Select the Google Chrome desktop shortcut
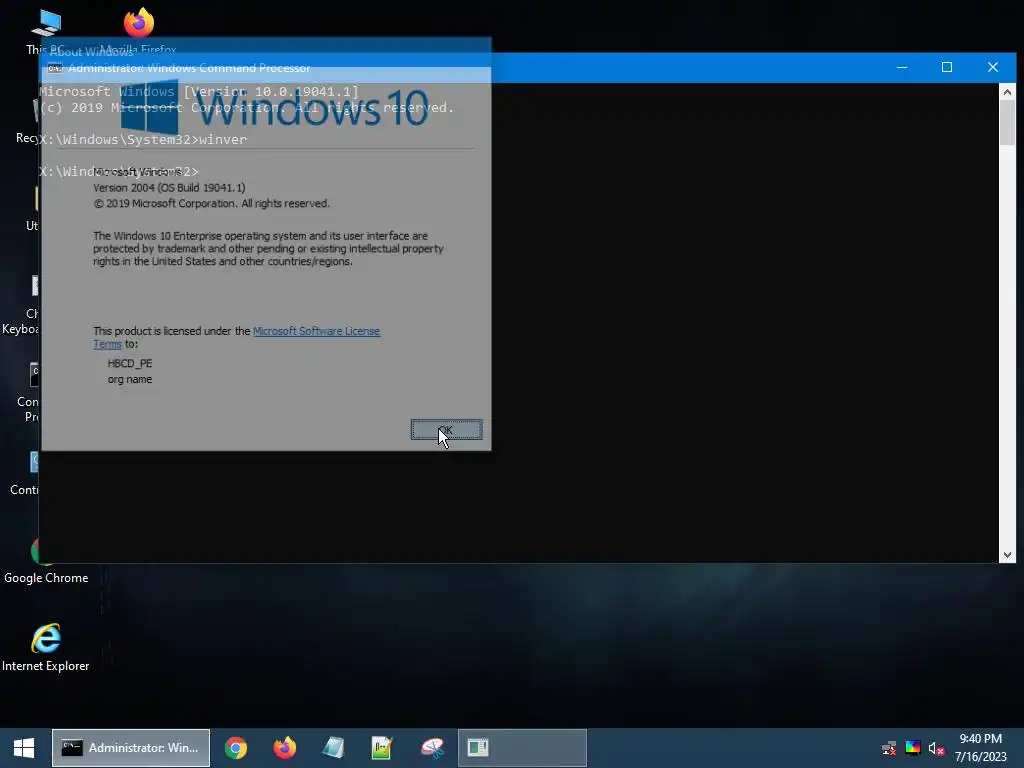Image resolution: width=1024 pixels, height=768 pixels. [x=46, y=560]
